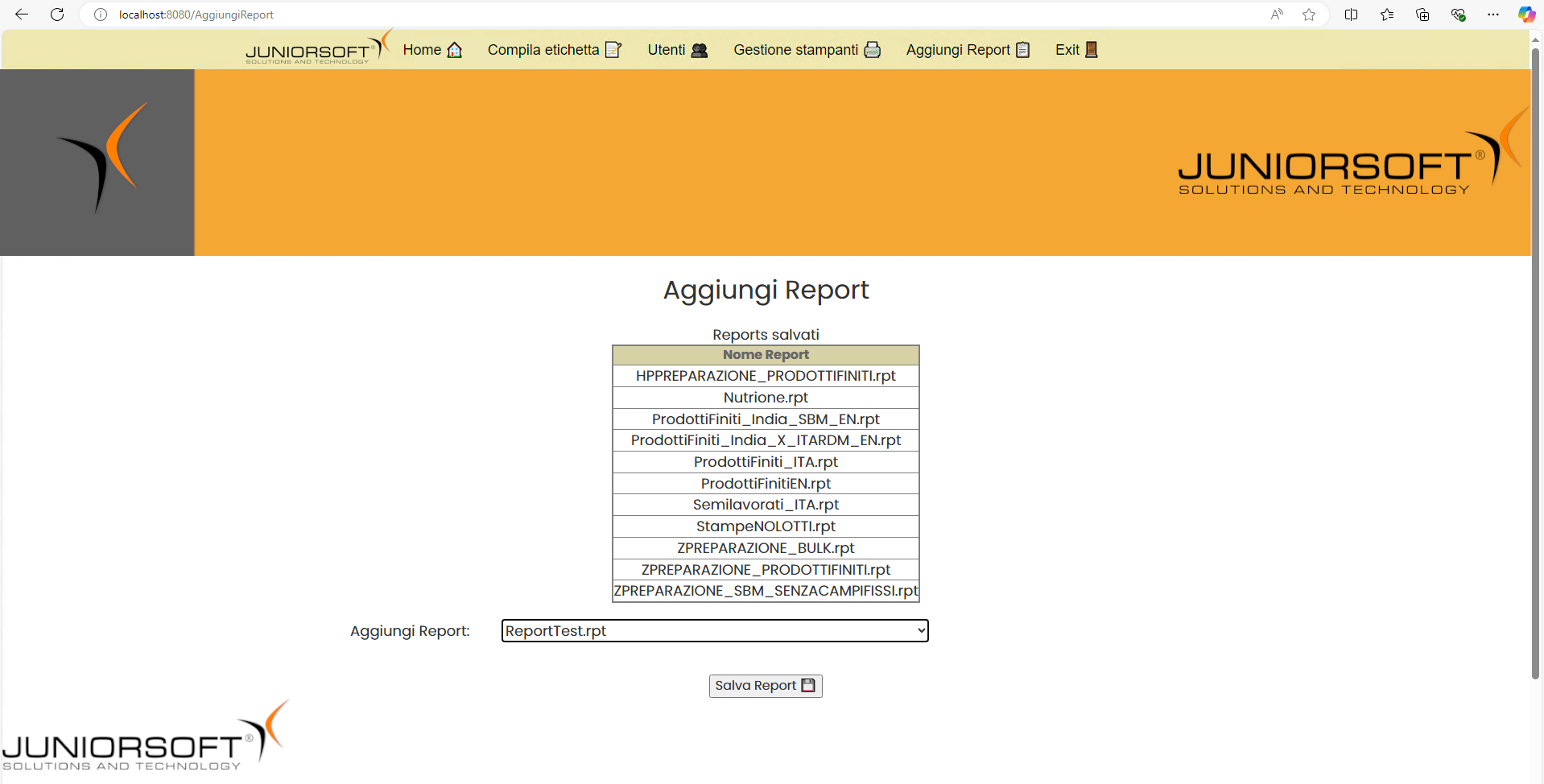Open the Collections icon
This screenshot has height=784, width=1544.
tap(1422, 14)
